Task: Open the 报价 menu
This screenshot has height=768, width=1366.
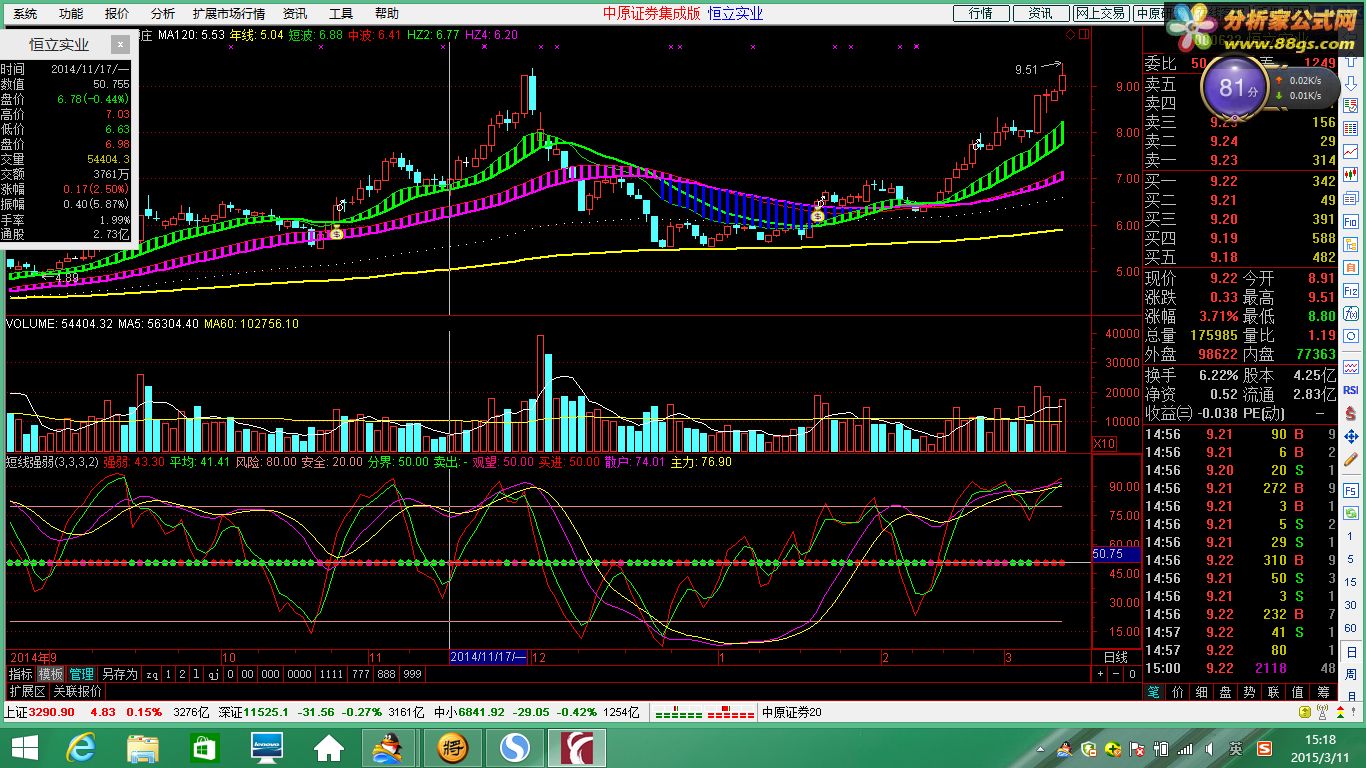Action: (x=117, y=13)
